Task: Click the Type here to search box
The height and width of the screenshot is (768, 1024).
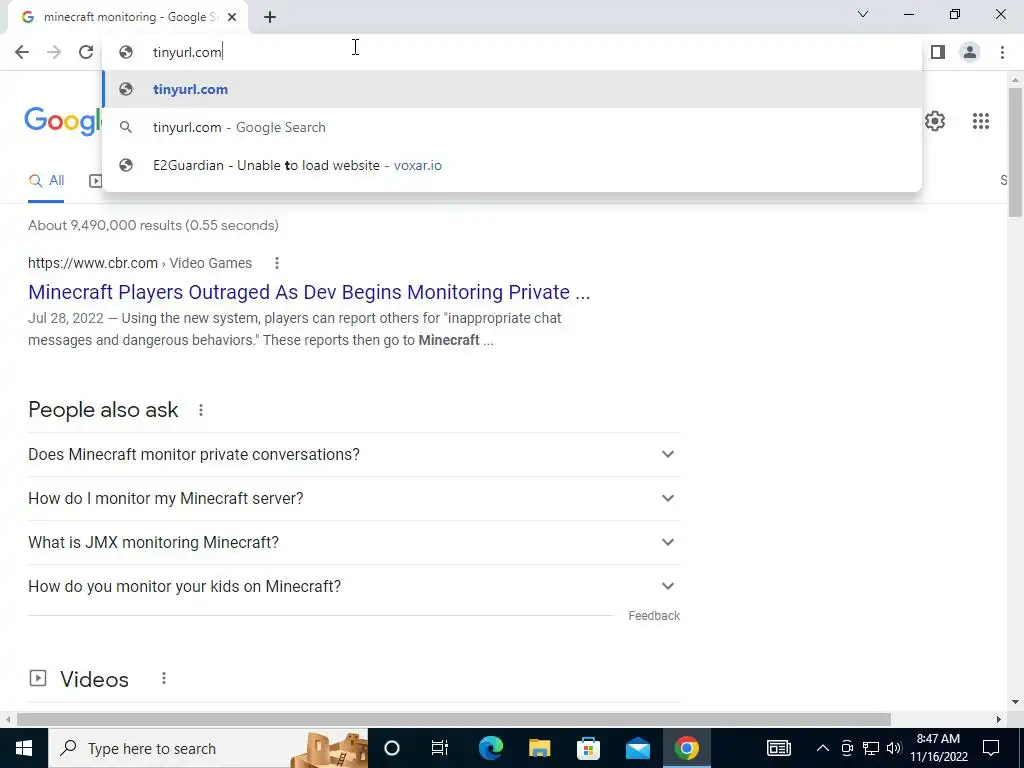Action: [x=208, y=748]
